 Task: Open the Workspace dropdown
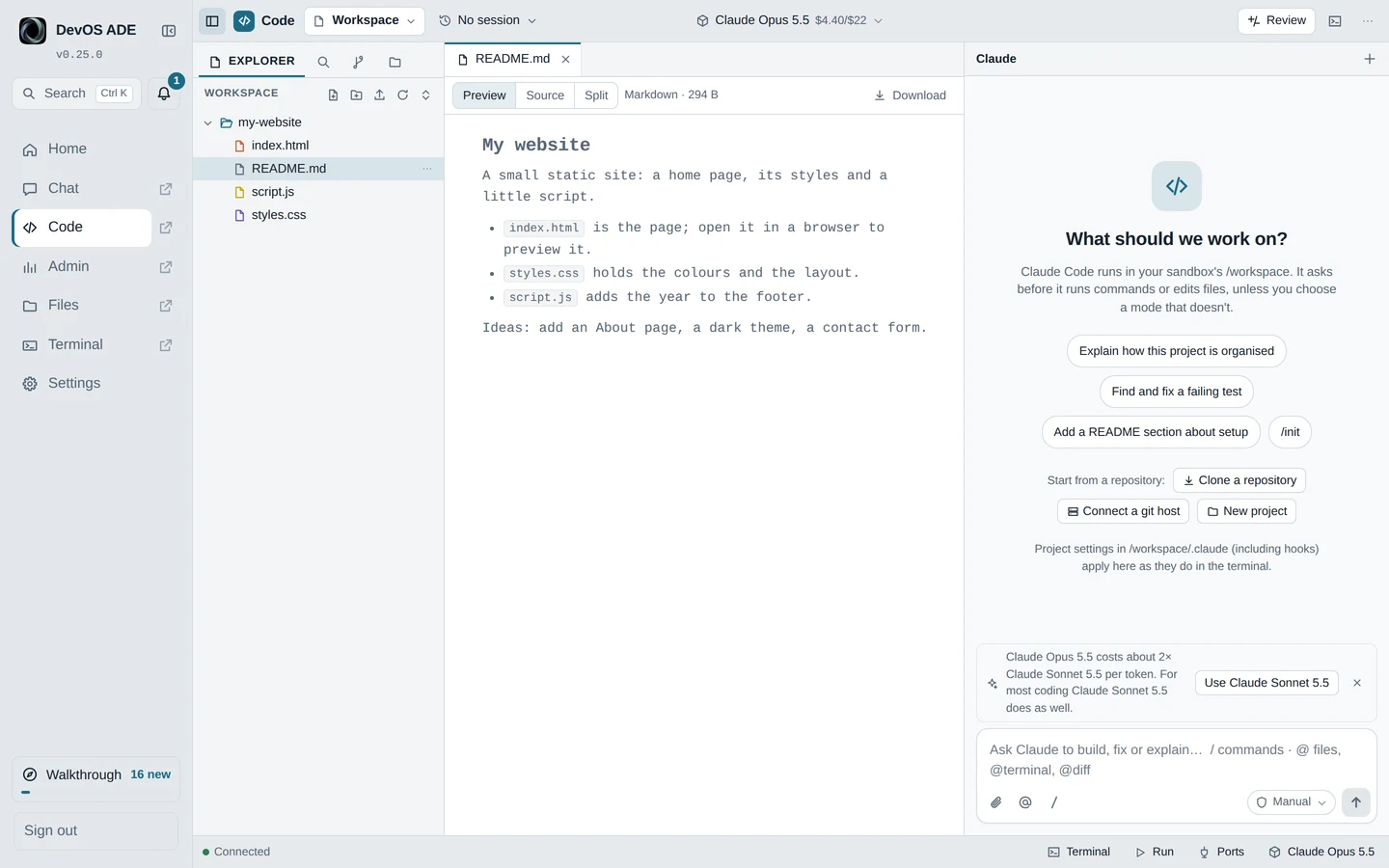click(x=365, y=20)
